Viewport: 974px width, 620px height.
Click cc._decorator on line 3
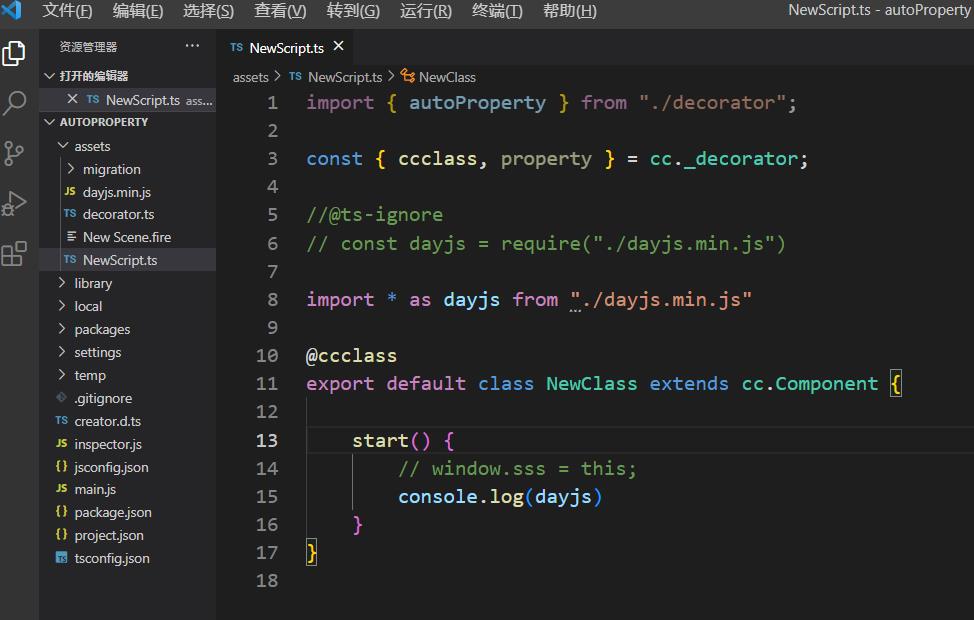click(724, 159)
